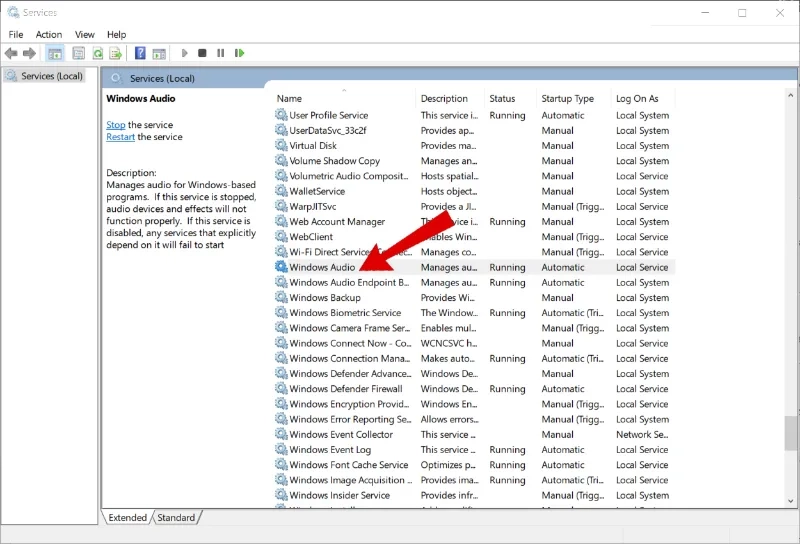Click the Pause Service icon
Viewport: 800px width, 544px height.
pyautogui.click(x=220, y=53)
